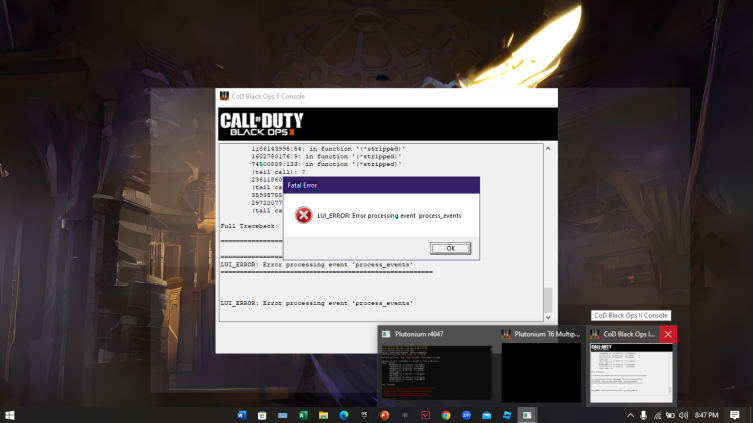The height and width of the screenshot is (423, 753).
Task: Click the microphone tray icon
Action: 644,415
